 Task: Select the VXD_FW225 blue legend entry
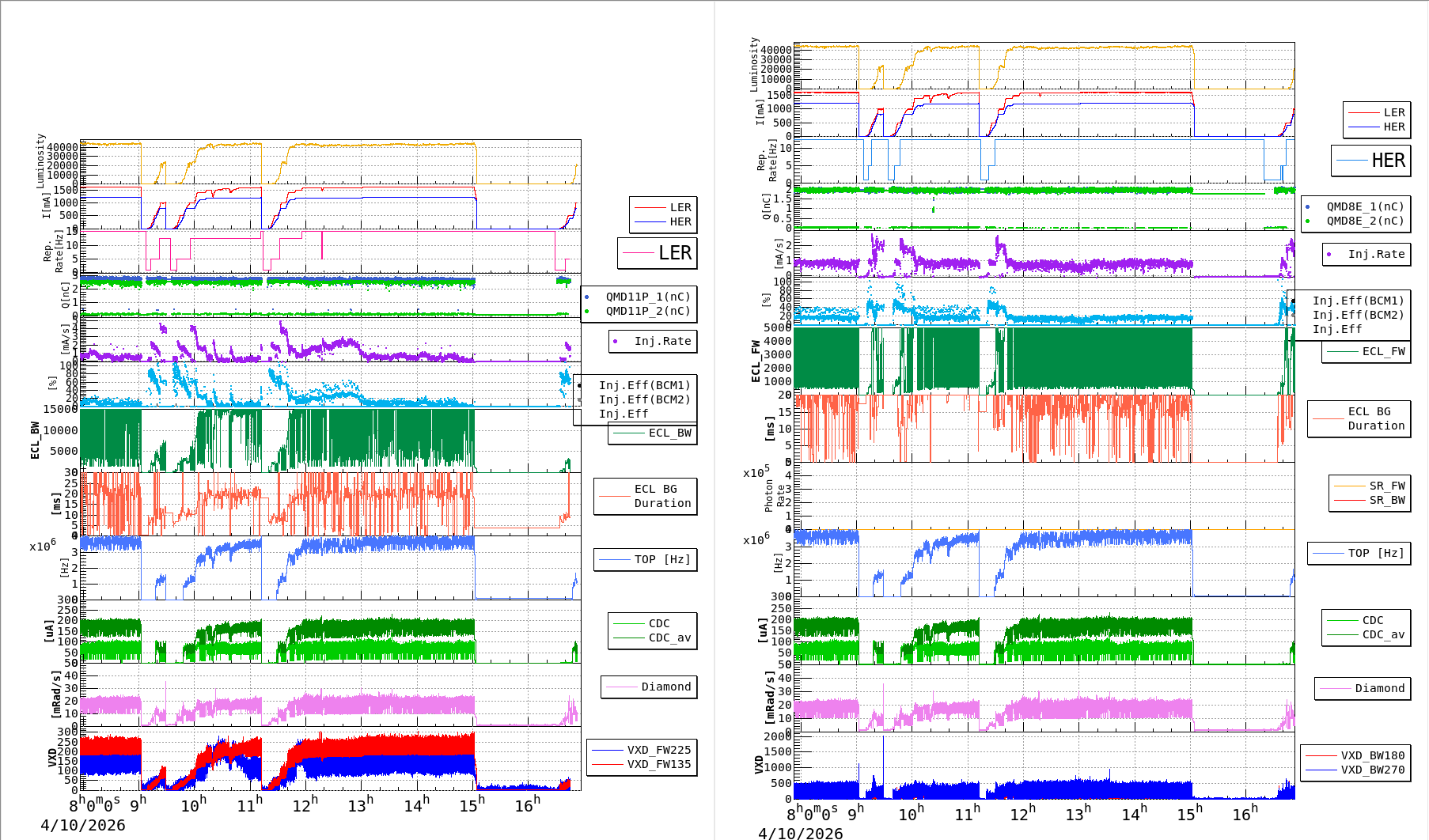pyautogui.click(x=658, y=750)
